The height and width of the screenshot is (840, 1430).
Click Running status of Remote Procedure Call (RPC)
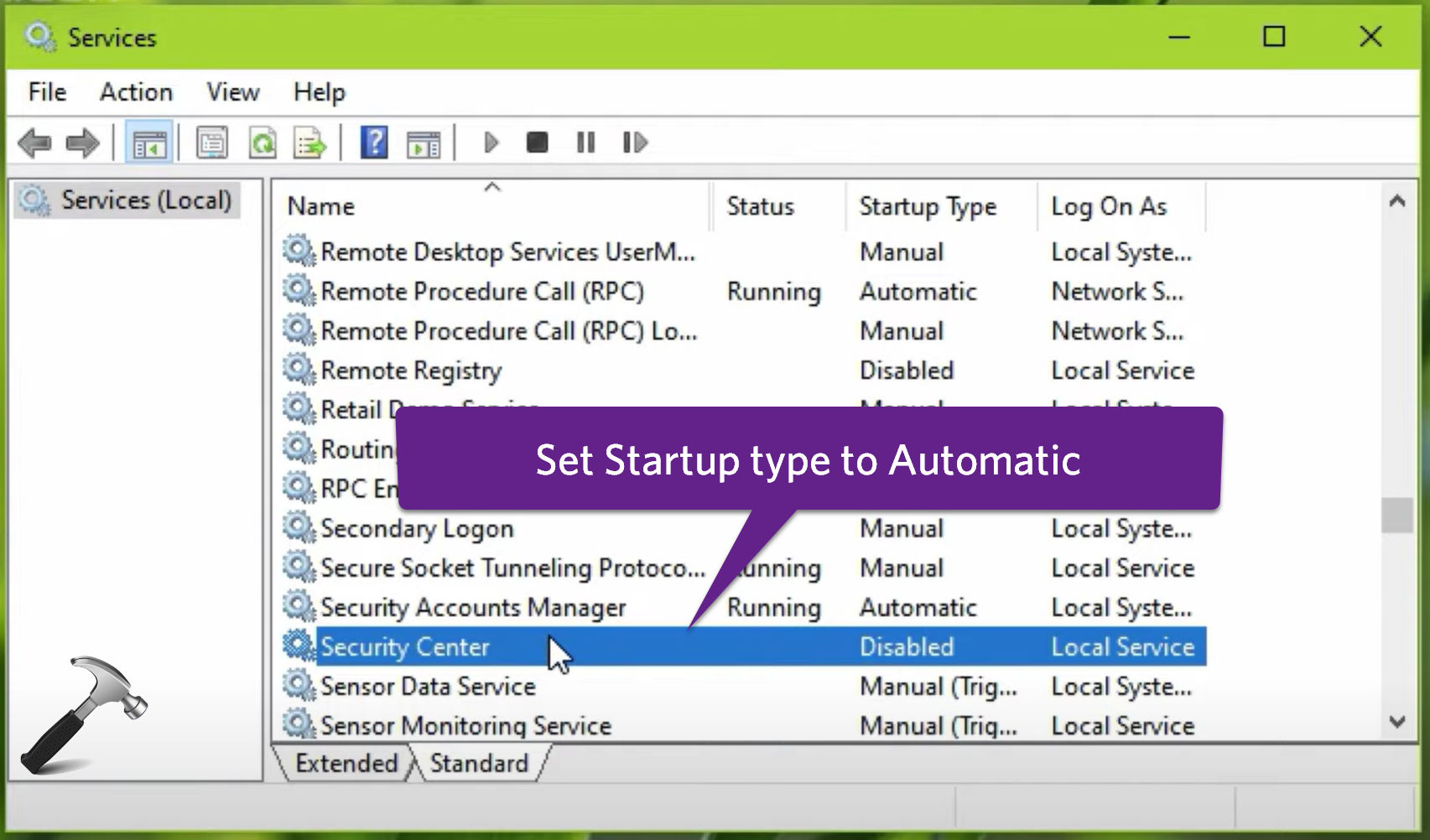[x=773, y=292]
